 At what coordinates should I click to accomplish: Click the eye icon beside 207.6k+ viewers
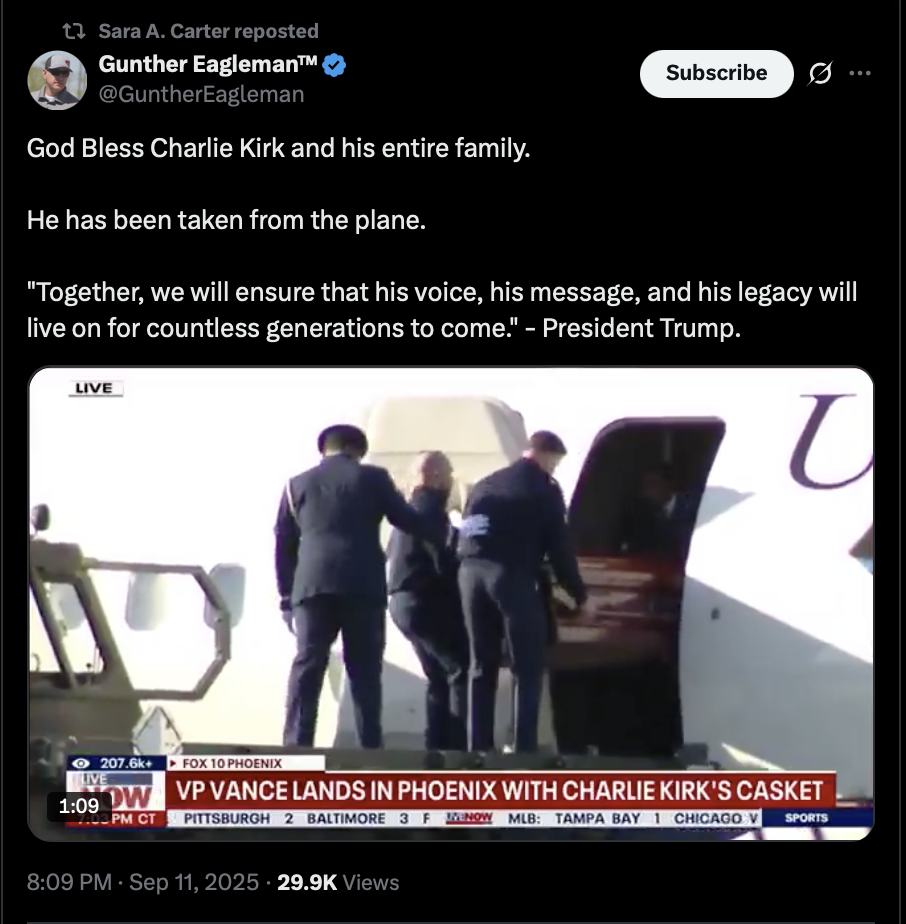coord(82,763)
